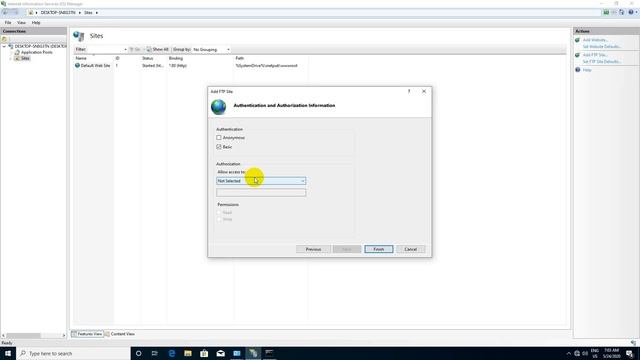Select Application Pools in Connections tree
Image resolution: width=640 pixels, height=360 pixels.
click(36, 52)
